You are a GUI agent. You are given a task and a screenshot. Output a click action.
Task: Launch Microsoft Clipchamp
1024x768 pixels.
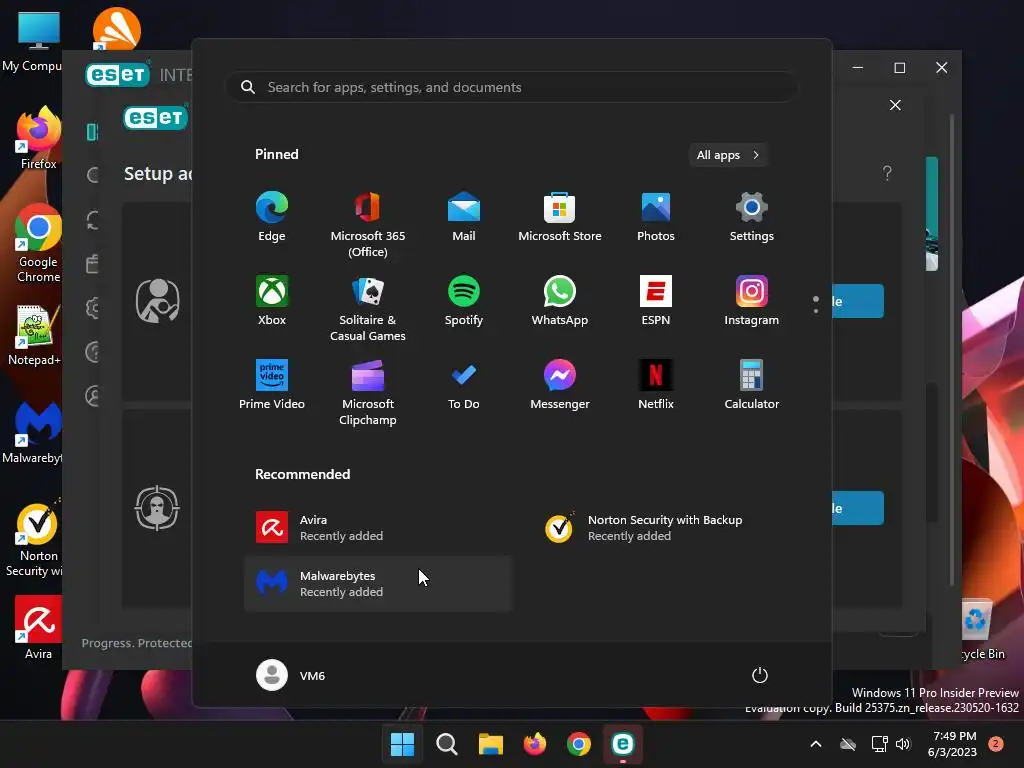pos(368,392)
